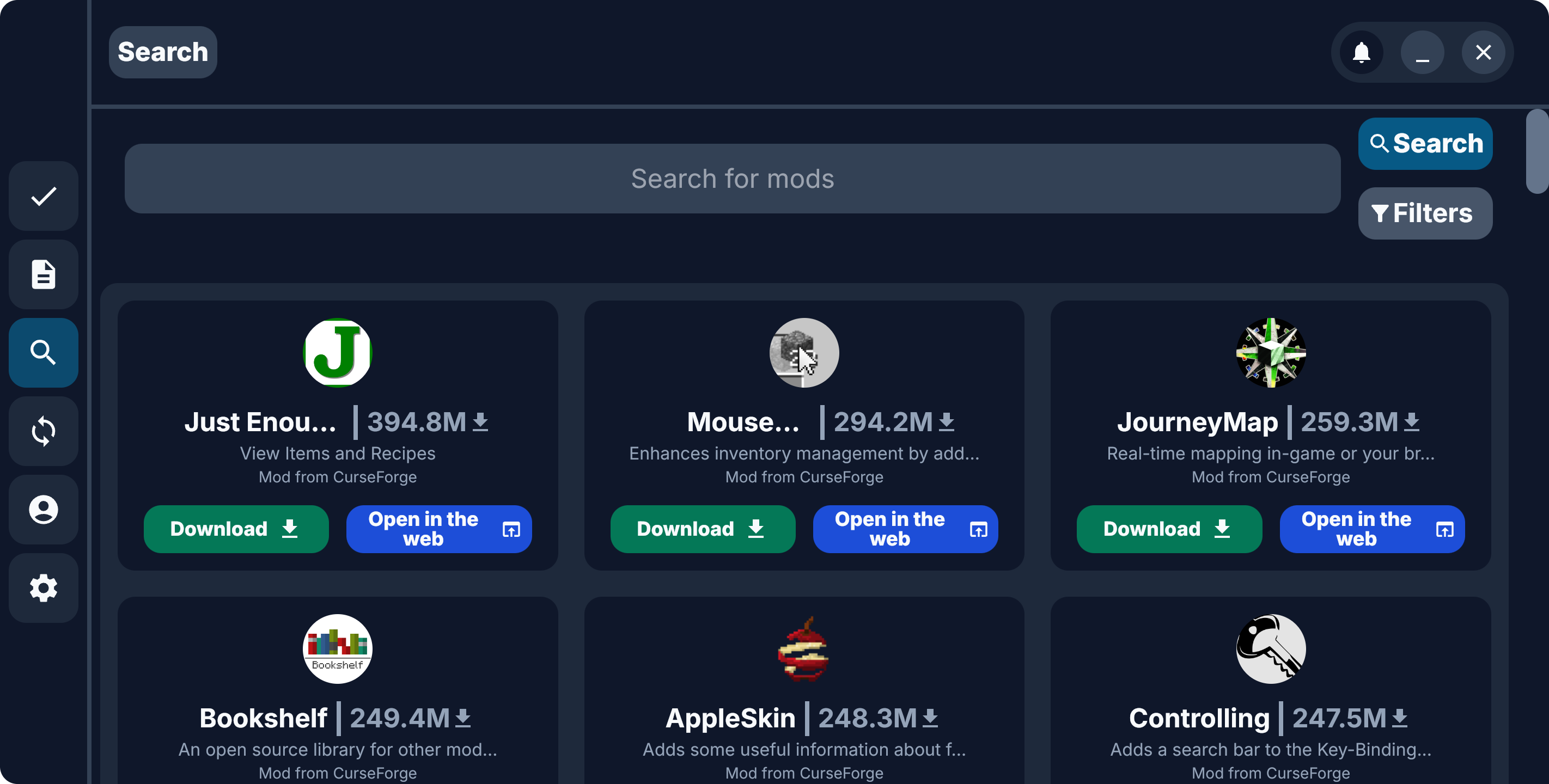The width and height of the screenshot is (1549, 784).
Task: Click 'Adds some useful information' description
Action: [804, 750]
